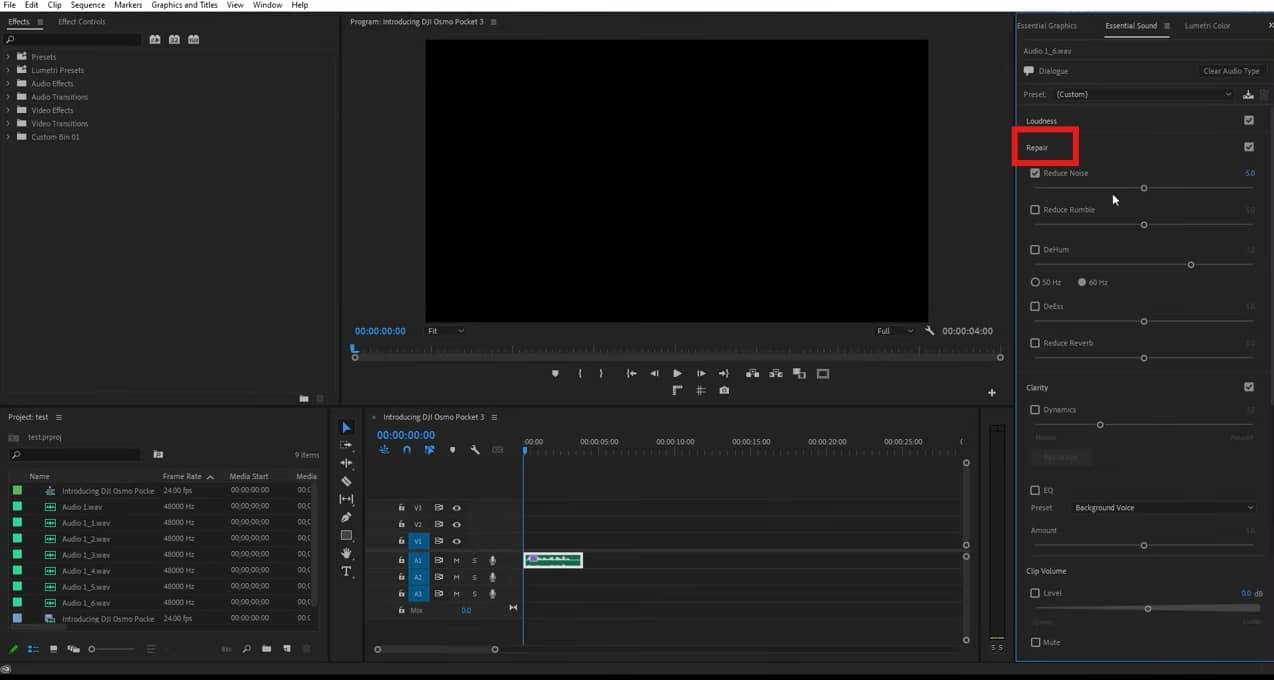This screenshot has height=680, width=1274.
Task: Expand the Lumetri Presets folder
Action: pyautogui.click(x=9, y=70)
